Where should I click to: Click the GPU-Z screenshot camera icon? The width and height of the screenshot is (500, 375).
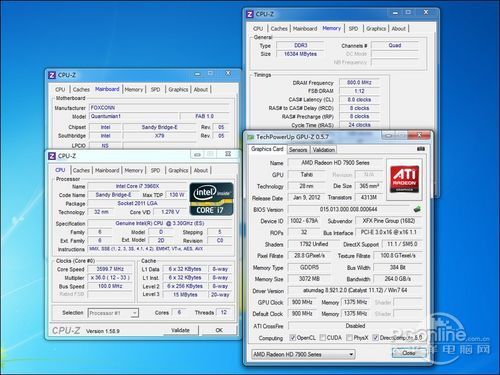[421, 149]
